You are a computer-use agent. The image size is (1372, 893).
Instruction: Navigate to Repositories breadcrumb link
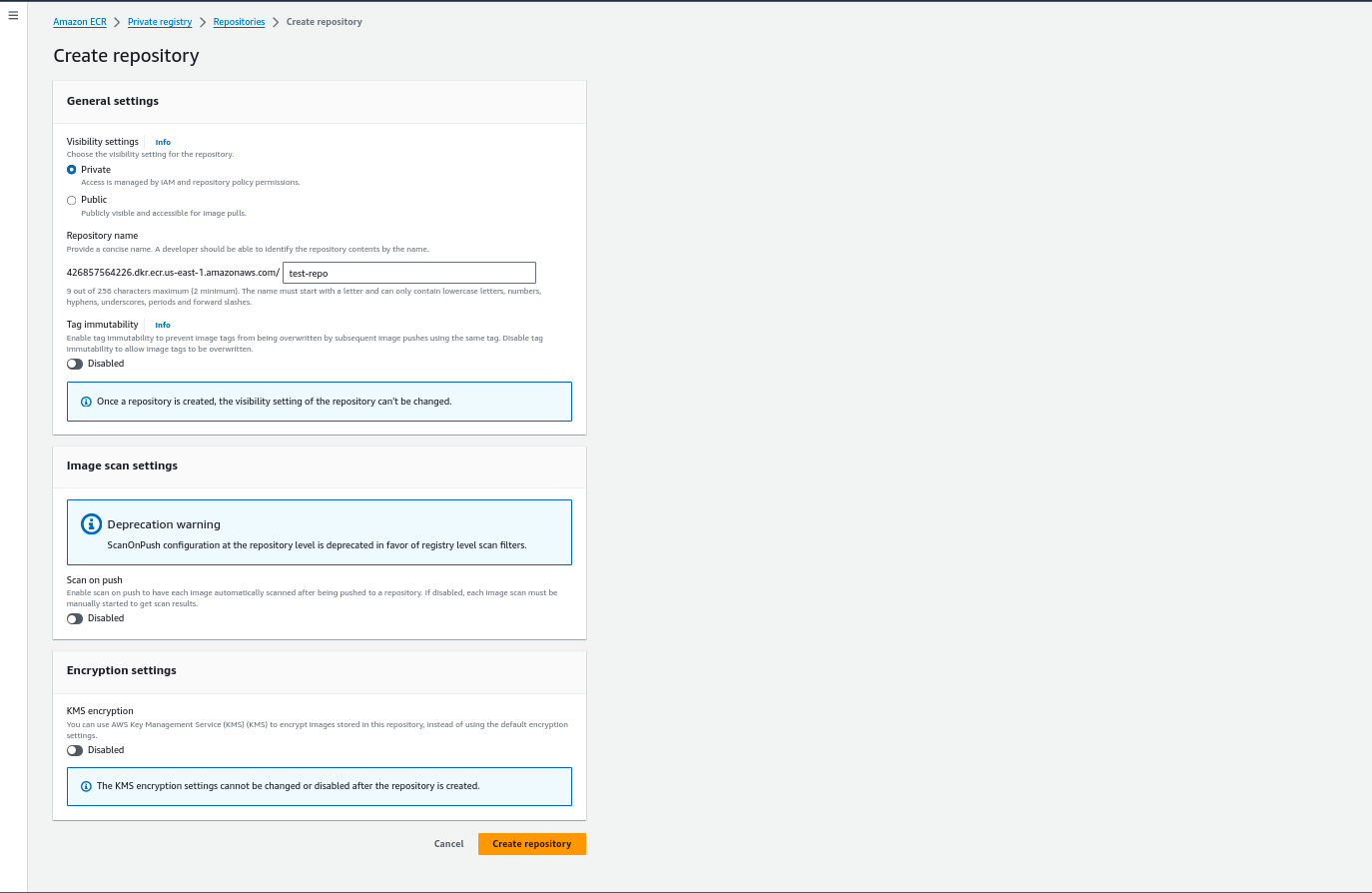click(x=239, y=22)
